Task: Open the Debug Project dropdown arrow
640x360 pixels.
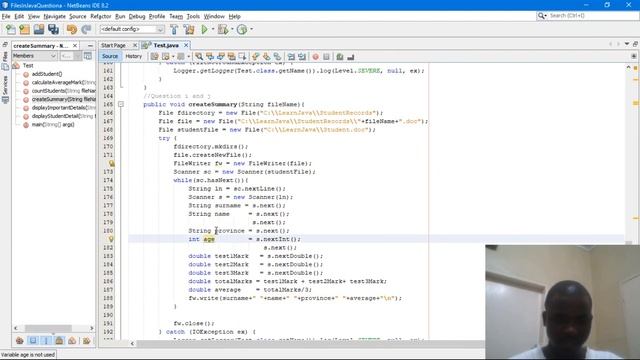Action: tap(232, 29)
